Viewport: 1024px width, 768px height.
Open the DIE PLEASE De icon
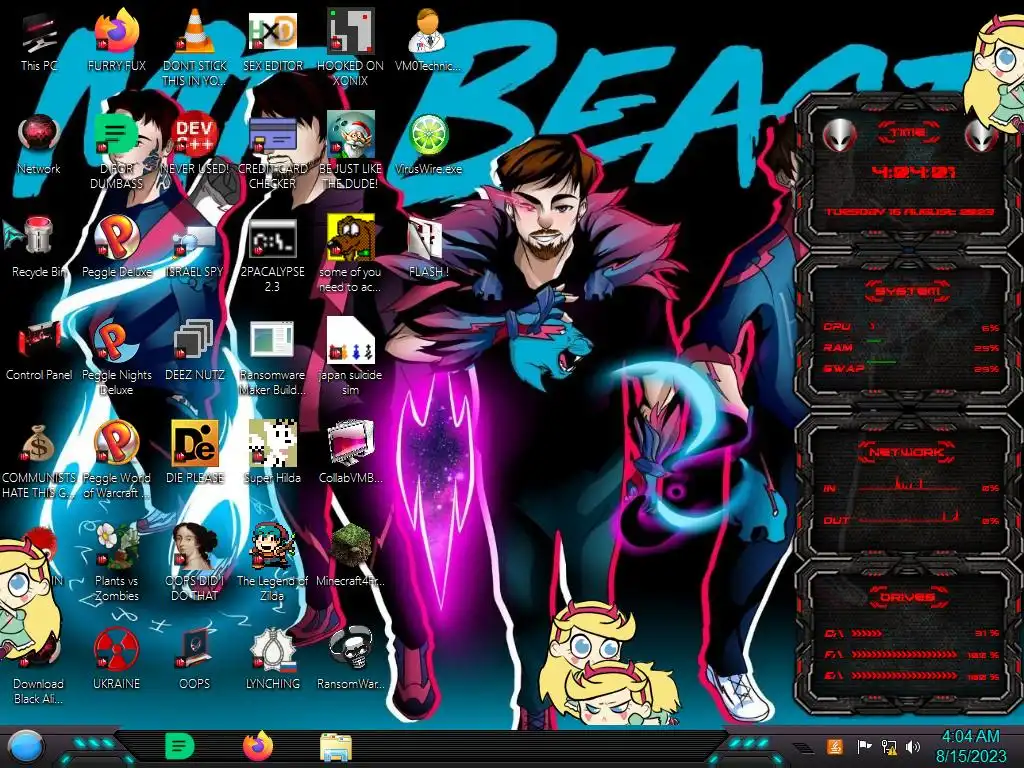[x=194, y=452]
